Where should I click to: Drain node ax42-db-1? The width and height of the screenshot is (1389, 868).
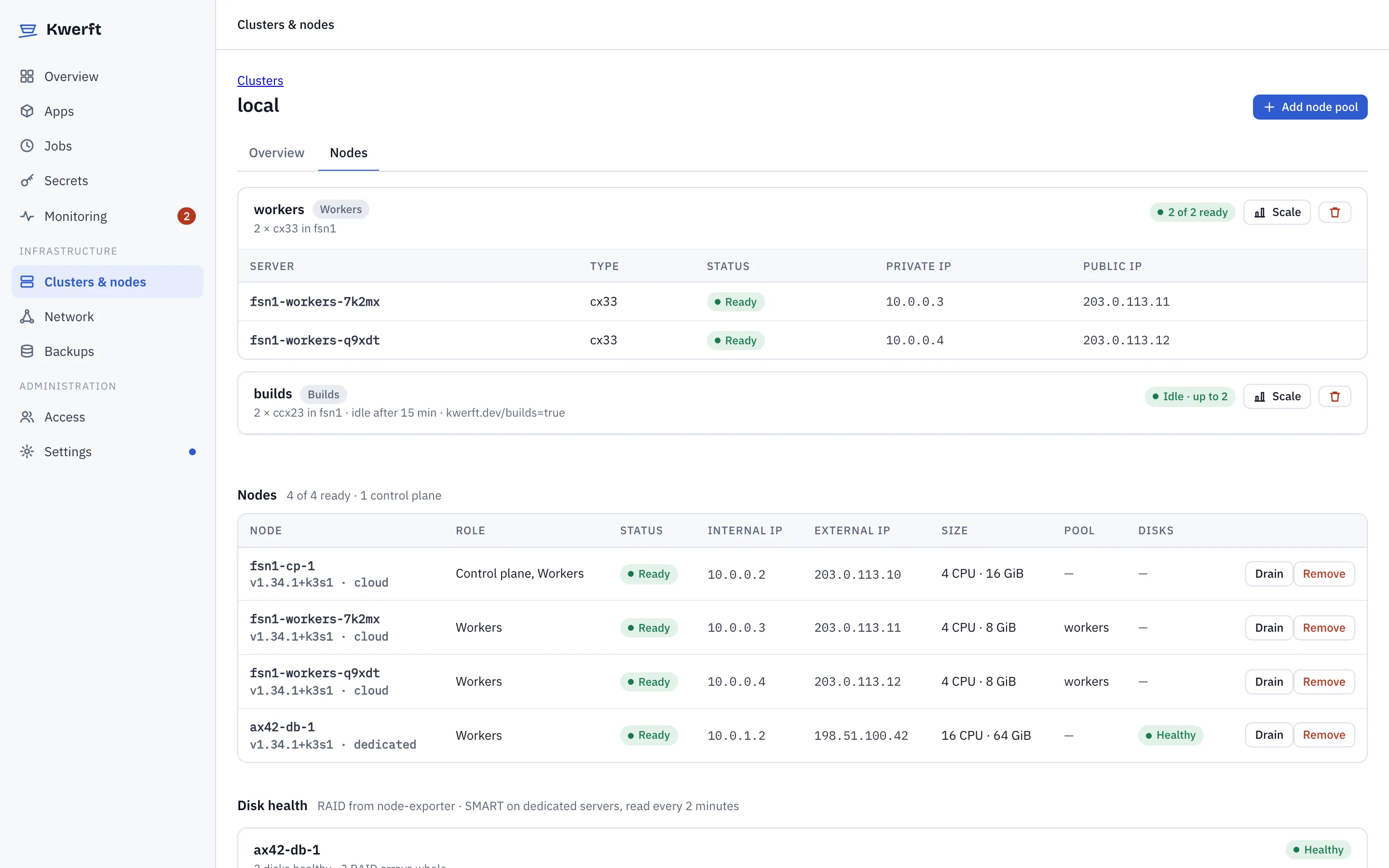[x=1268, y=735]
